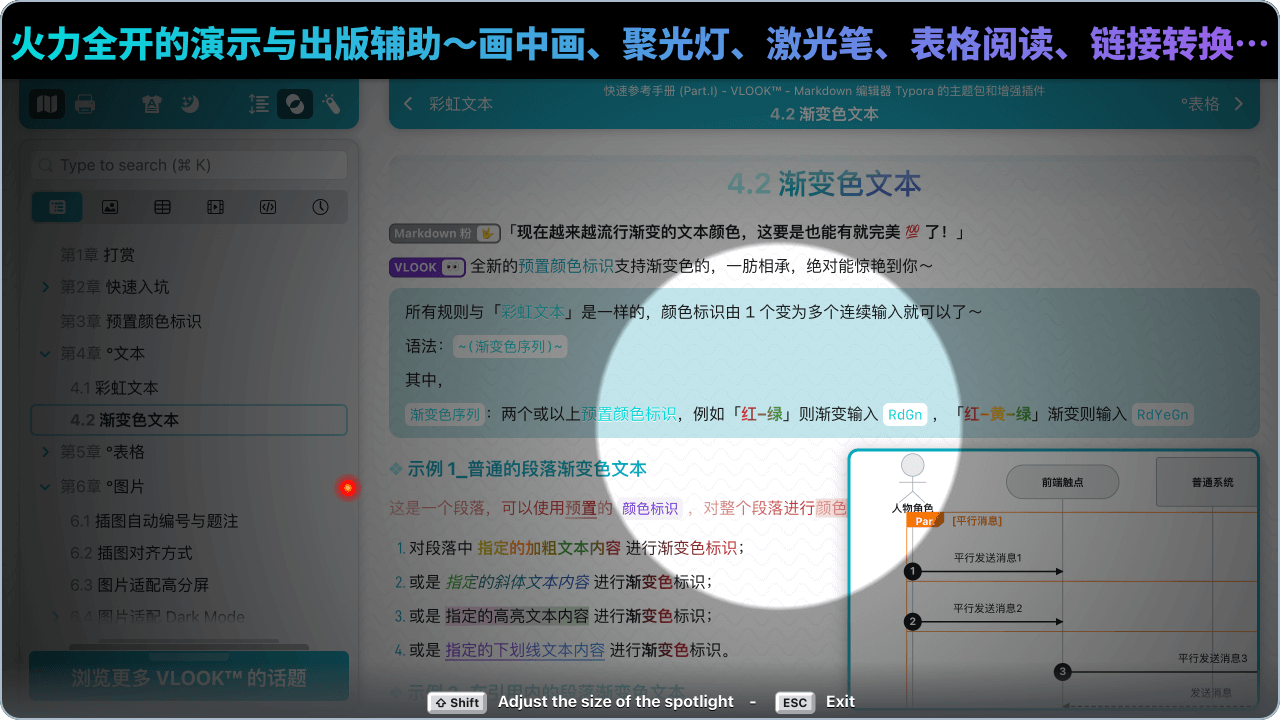This screenshot has width=1280, height=720.
Task: Click step number 2 circle in diagram
Action: (x=912, y=621)
